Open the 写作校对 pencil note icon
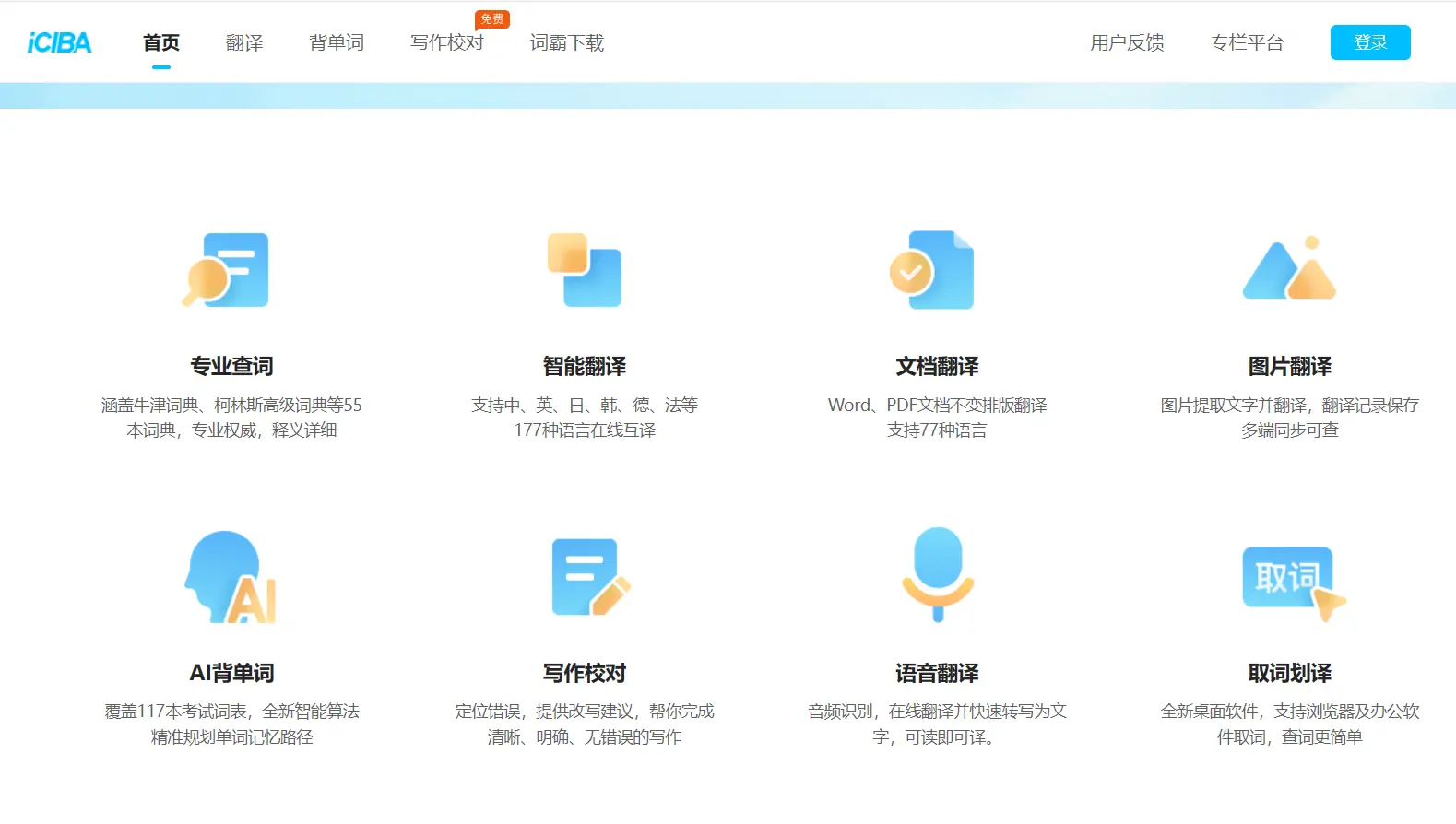Screen dimensions: 1456x824 coord(588,577)
